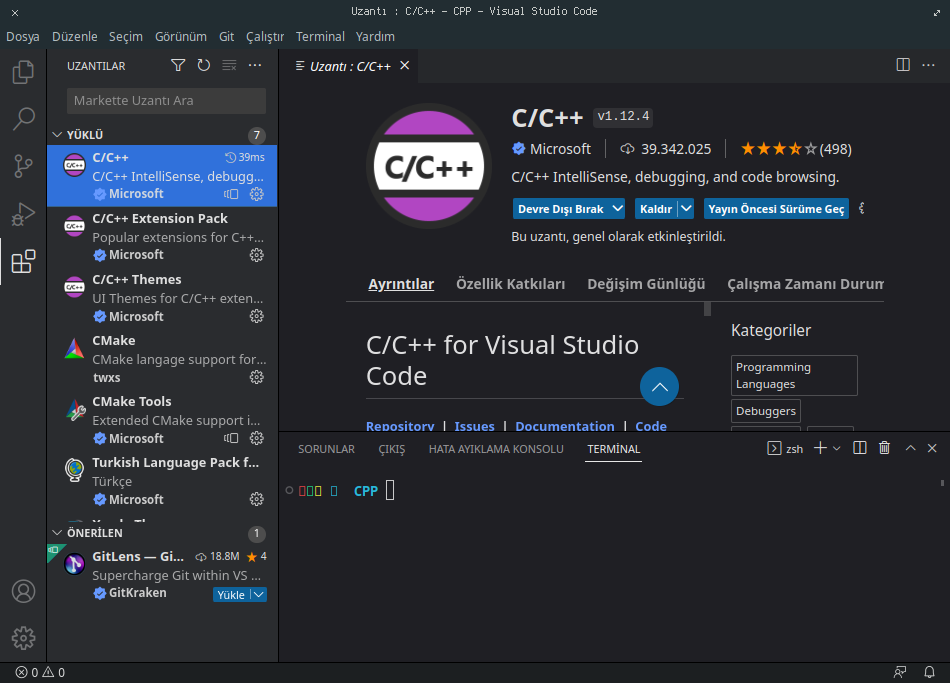
Task: Open Dosya menu
Action: pyautogui.click(x=23, y=36)
